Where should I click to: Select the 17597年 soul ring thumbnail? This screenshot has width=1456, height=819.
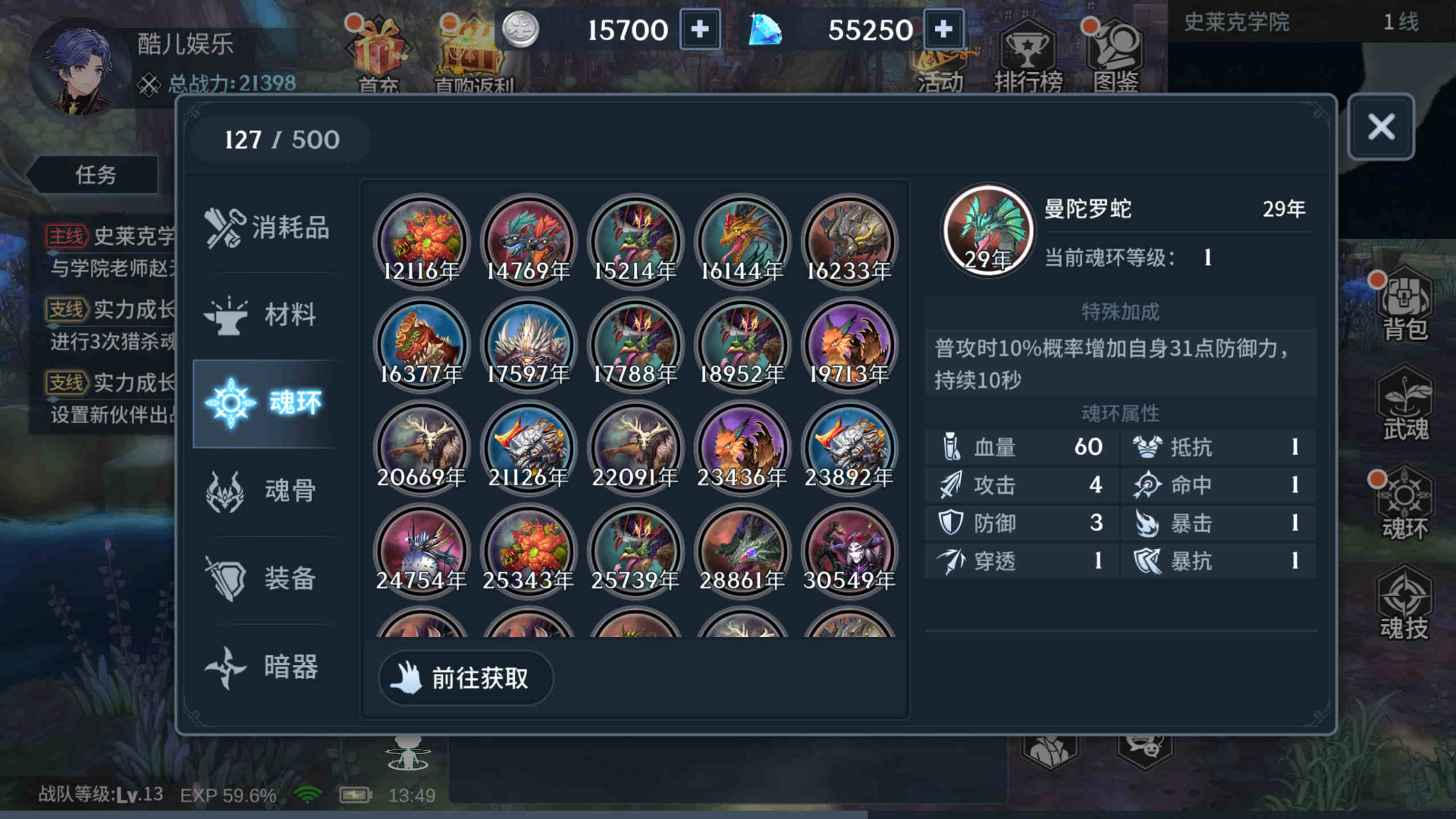pos(528,345)
